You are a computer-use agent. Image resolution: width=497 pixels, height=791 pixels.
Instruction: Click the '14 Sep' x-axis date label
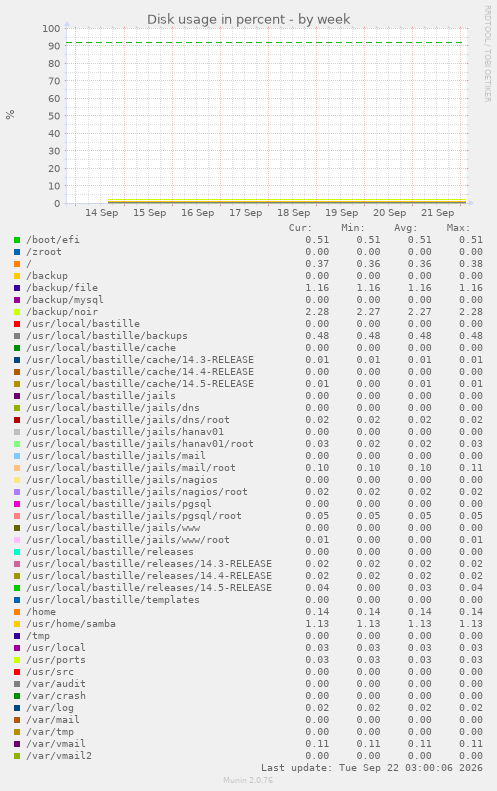[x=101, y=212]
